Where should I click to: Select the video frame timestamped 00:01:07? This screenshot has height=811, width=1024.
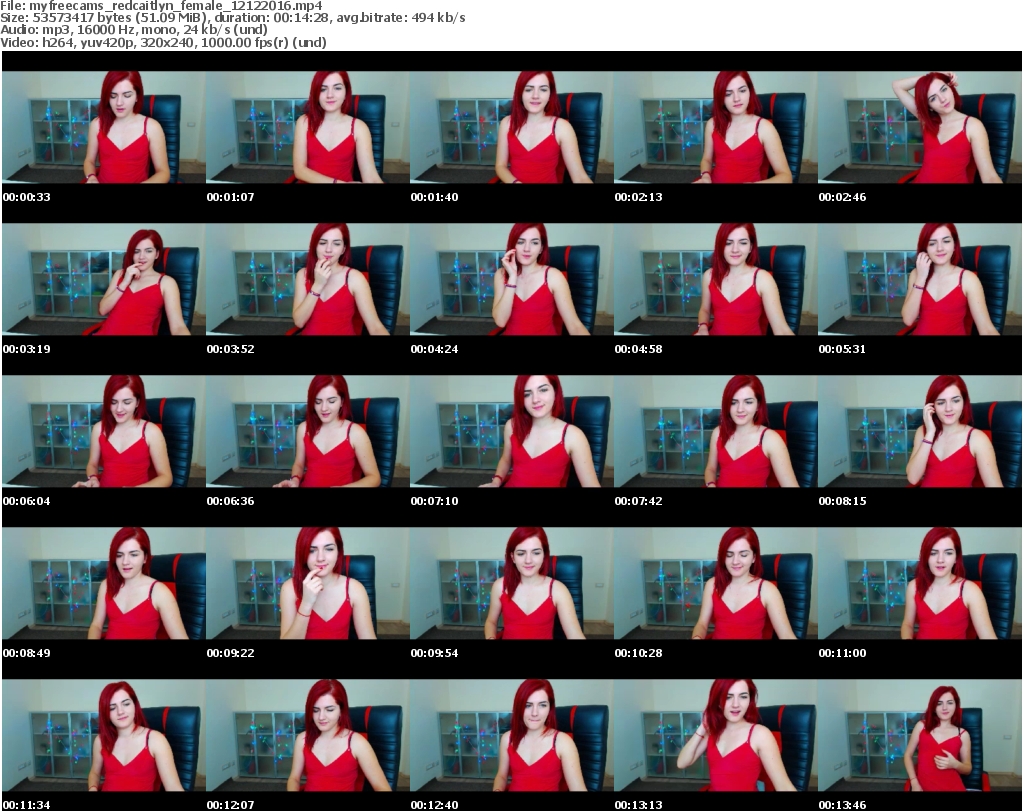click(308, 127)
